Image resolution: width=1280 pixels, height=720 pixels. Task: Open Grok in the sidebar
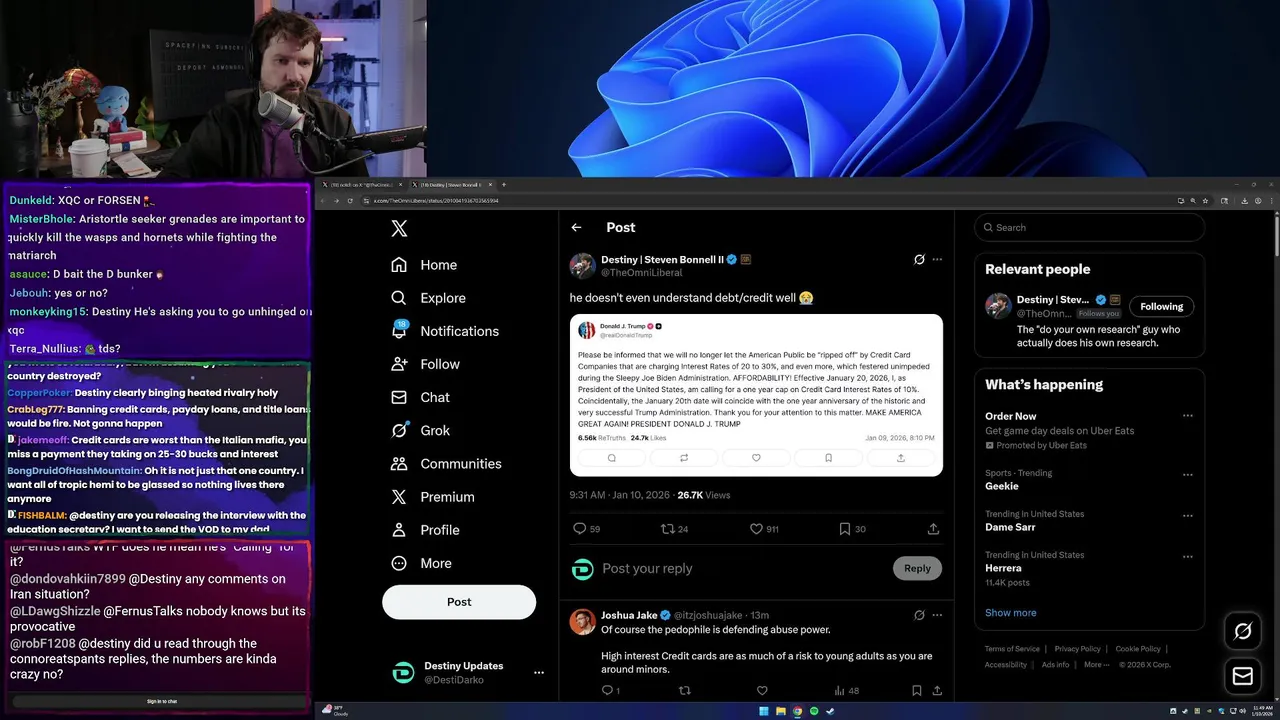[x=420, y=430]
